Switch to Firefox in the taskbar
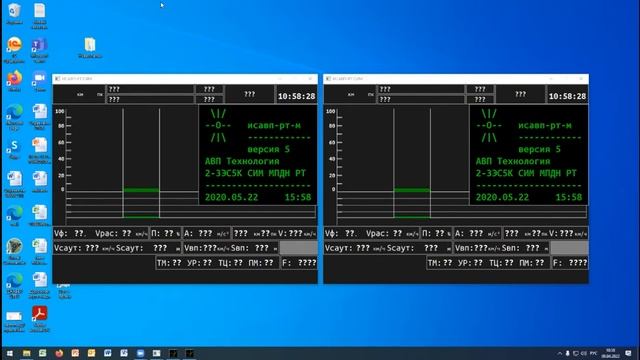The width and height of the screenshot is (640, 360). pyautogui.click(x=59, y=353)
